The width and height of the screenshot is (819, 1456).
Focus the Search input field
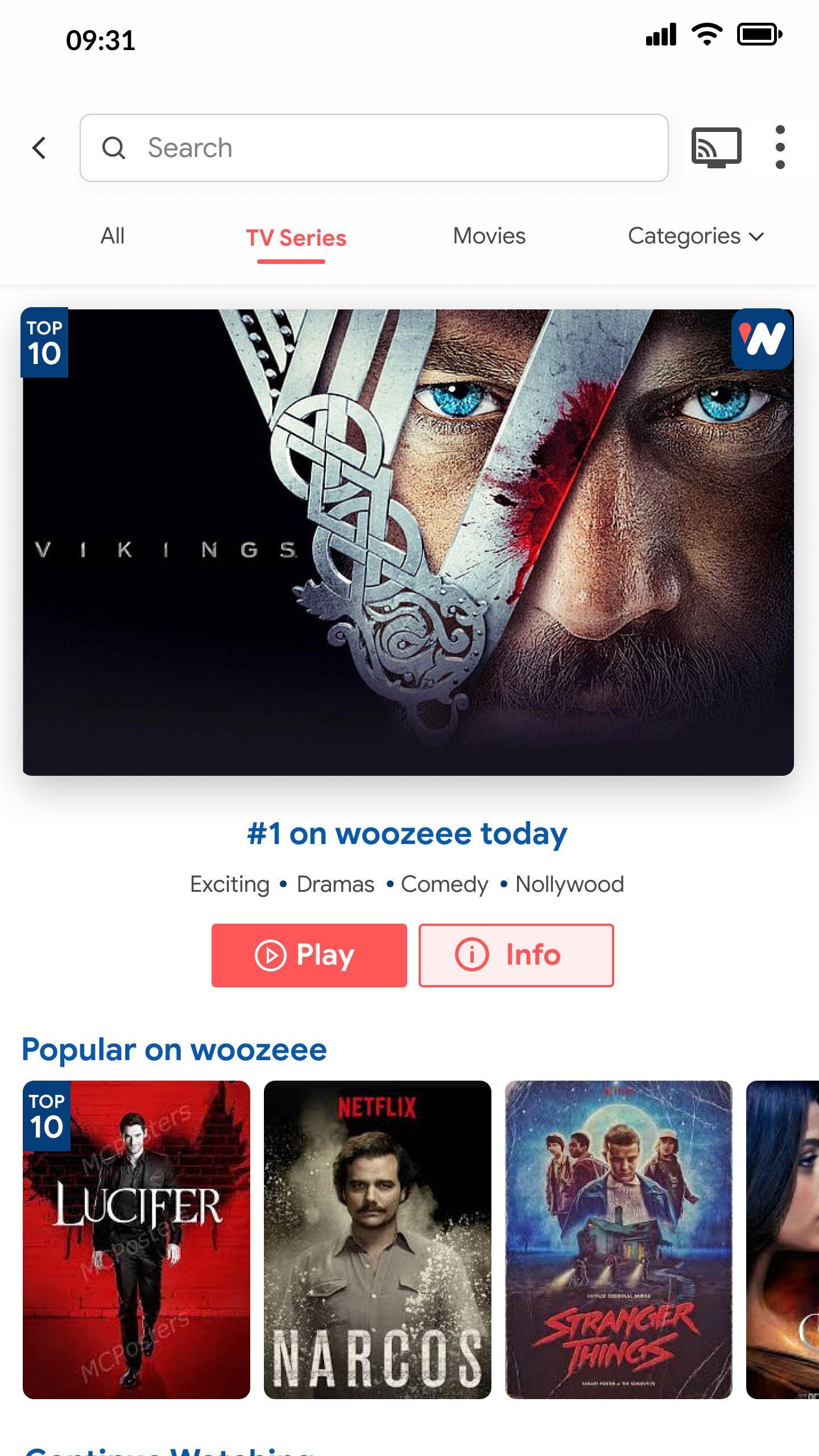pos(374,148)
